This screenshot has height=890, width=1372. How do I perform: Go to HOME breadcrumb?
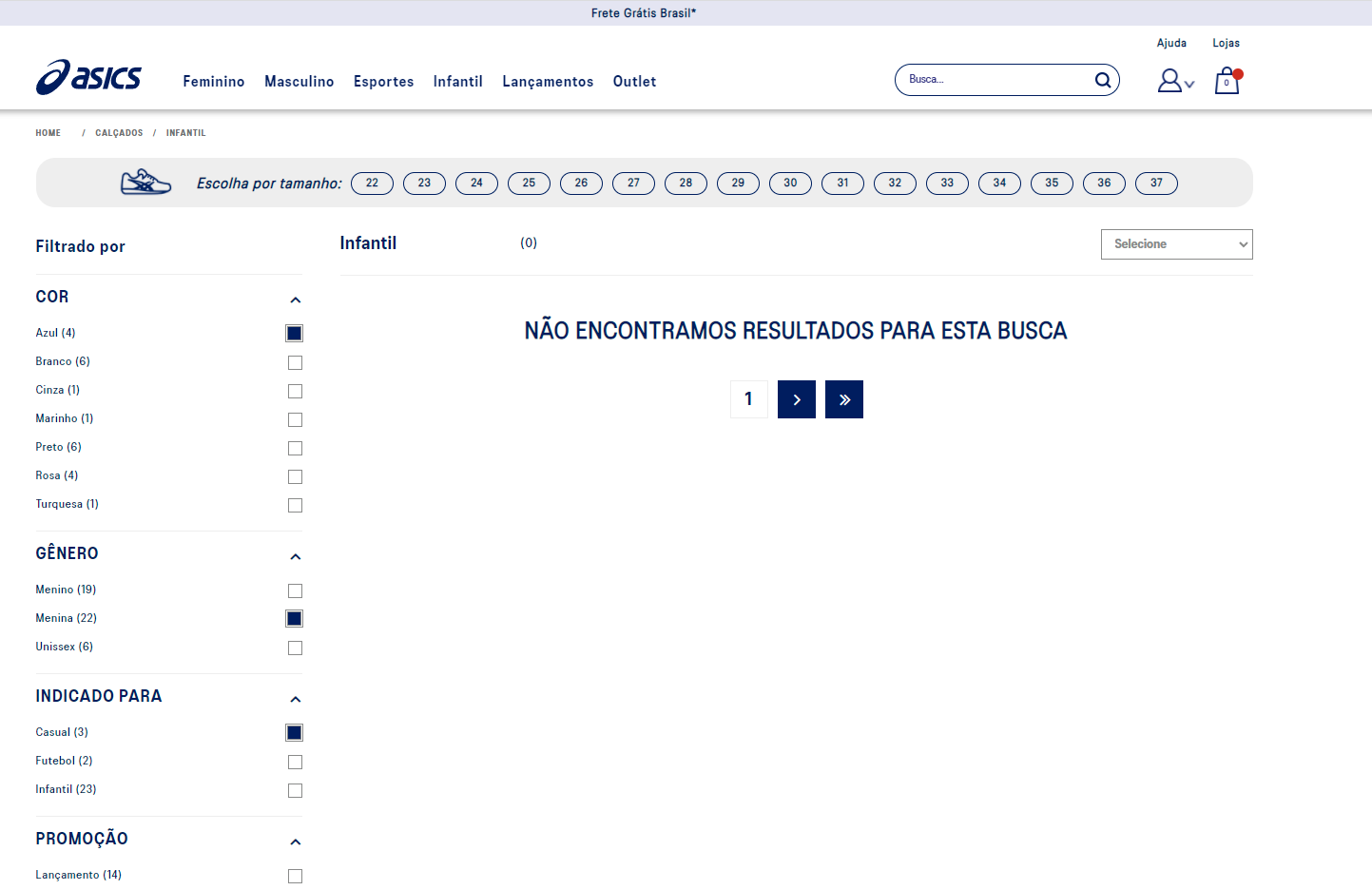coord(48,133)
